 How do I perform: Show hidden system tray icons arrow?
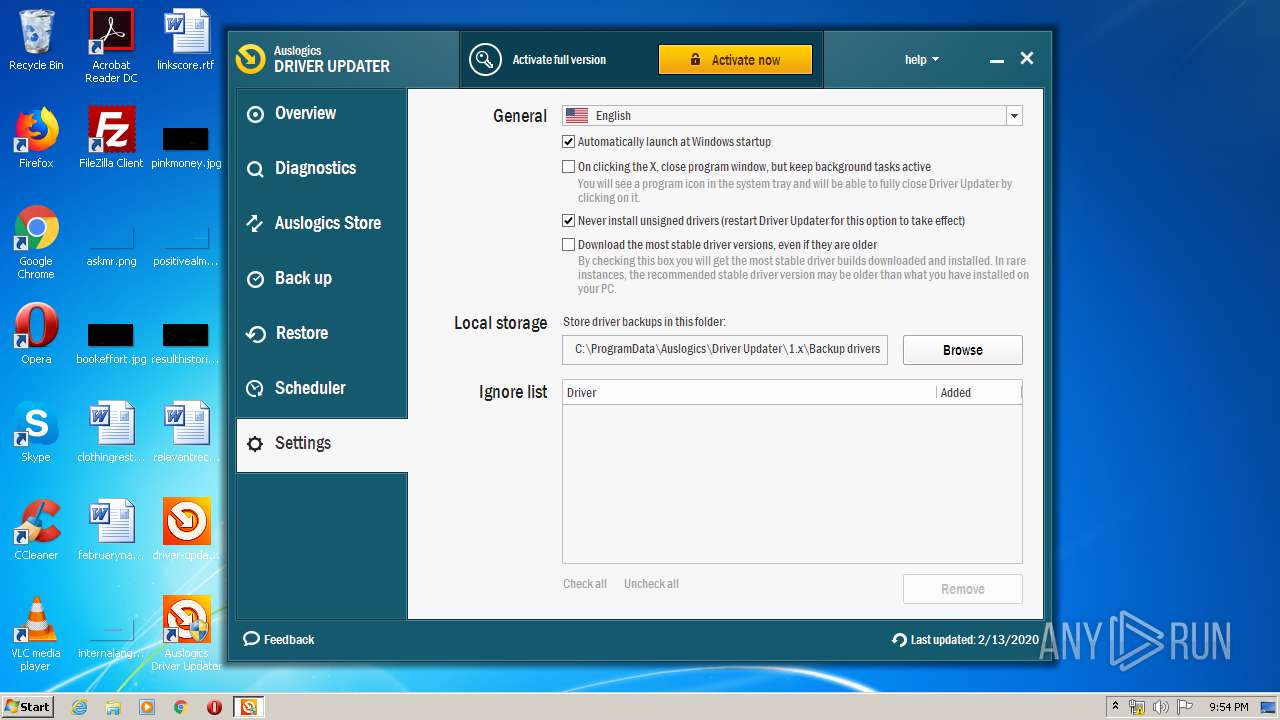point(1115,707)
